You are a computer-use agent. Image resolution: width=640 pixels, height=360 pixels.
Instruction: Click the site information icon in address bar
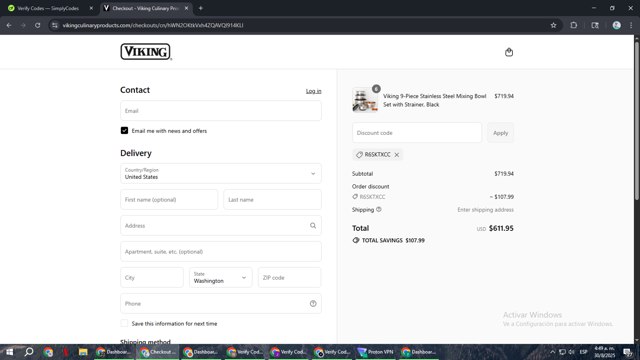(55, 25)
